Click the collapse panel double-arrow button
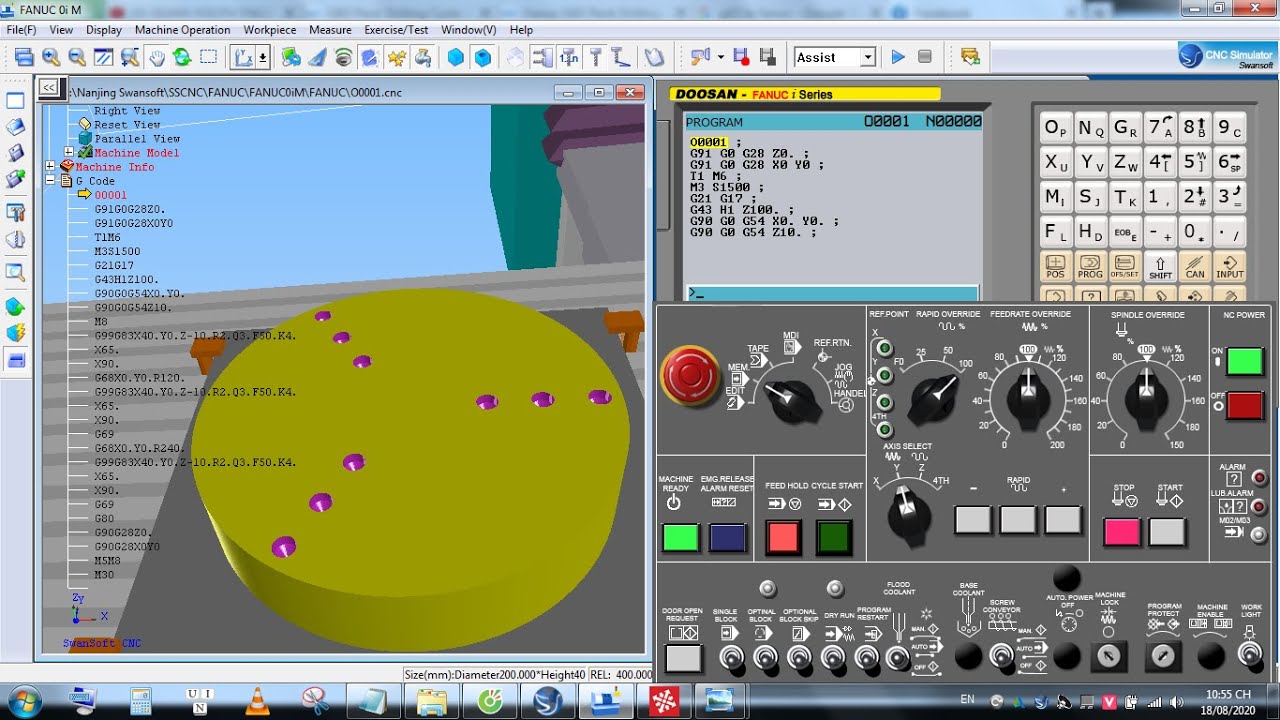 [48, 87]
